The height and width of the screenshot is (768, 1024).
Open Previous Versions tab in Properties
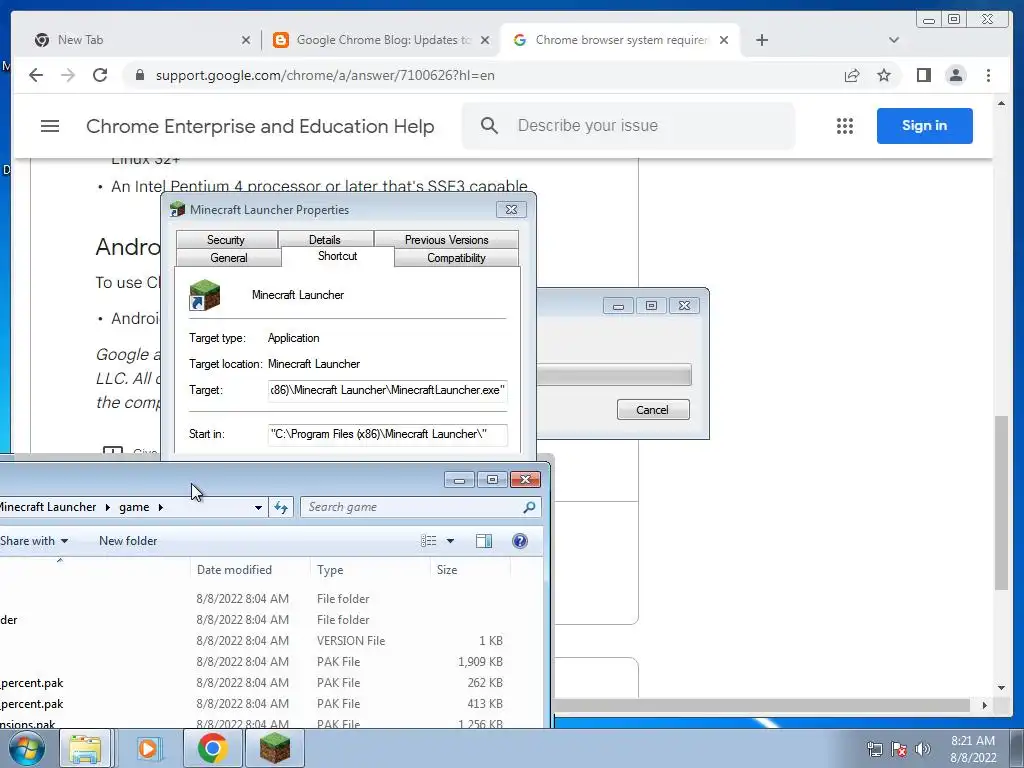pyautogui.click(x=447, y=240)
